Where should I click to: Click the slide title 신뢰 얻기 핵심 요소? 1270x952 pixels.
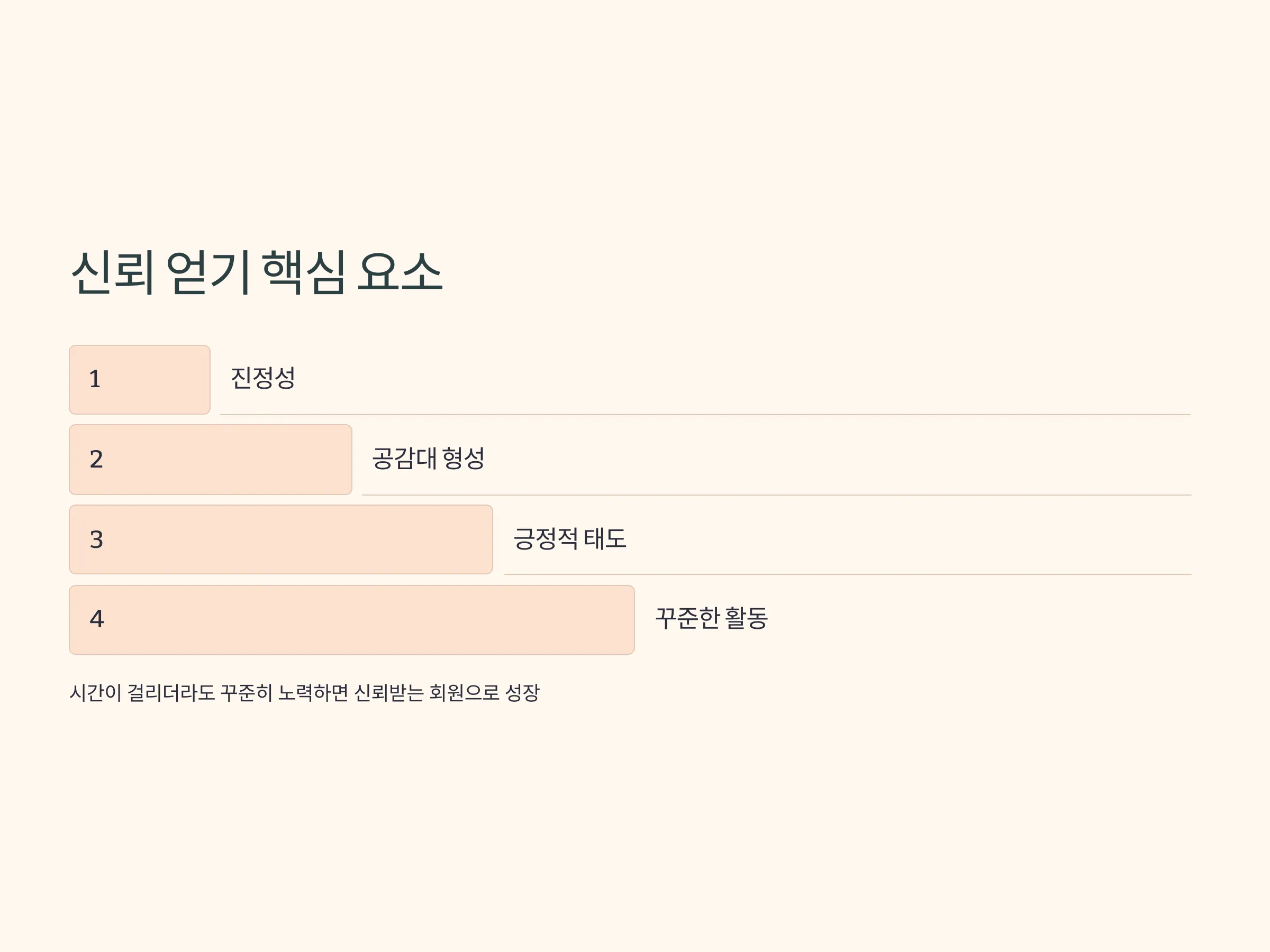click(257, 272)
